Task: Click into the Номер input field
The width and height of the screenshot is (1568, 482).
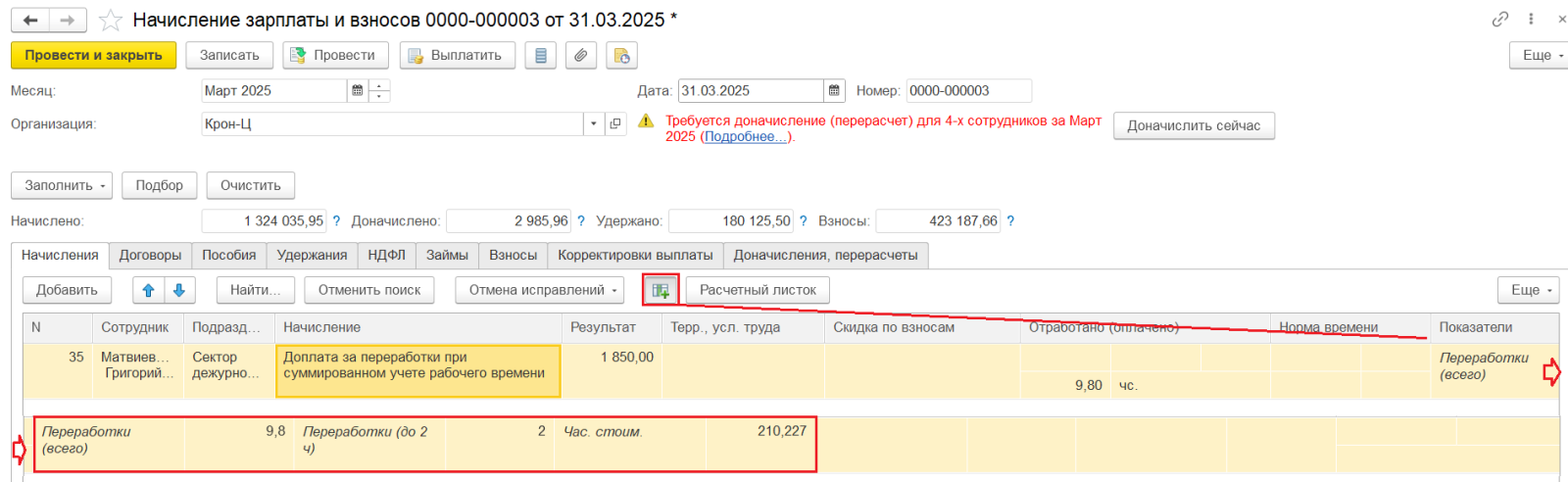Action: [x=967, y=91]
